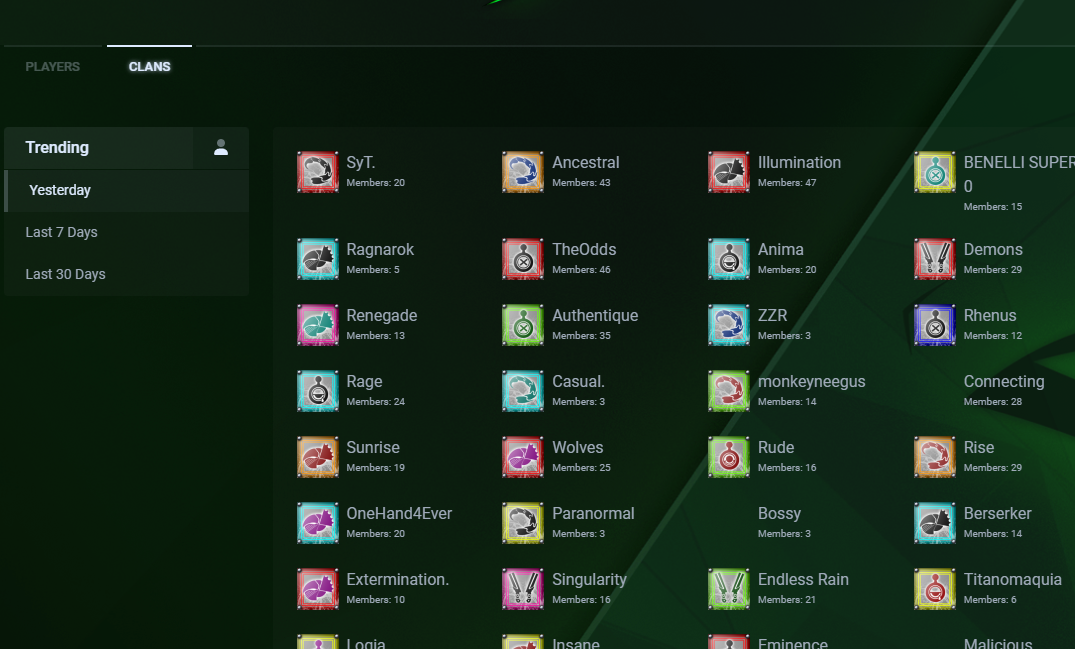Choose the Last 30 Days filter
This screenshot has width=1075, height=649.
66,274
